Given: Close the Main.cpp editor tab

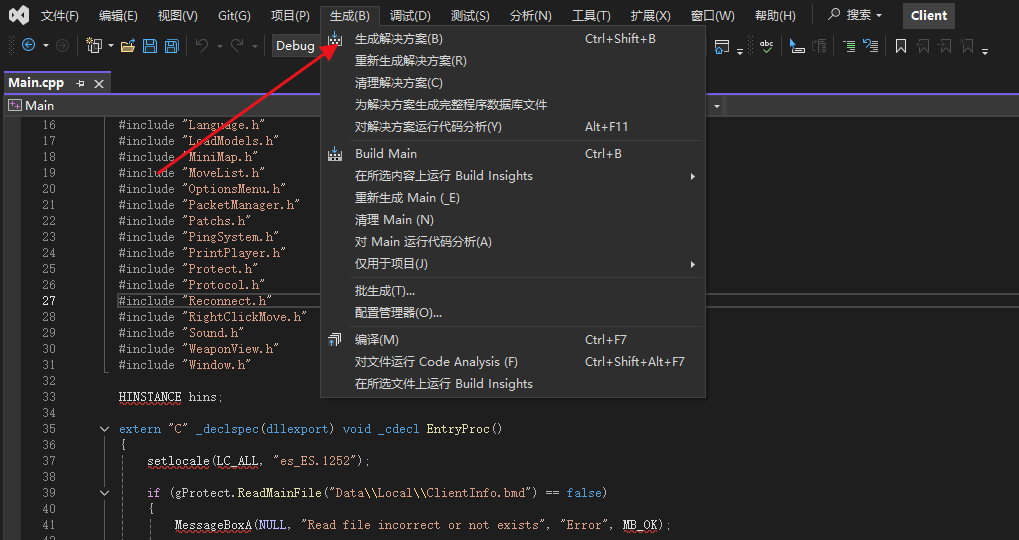Looking at the screenshot, I should tap(99, 84).
